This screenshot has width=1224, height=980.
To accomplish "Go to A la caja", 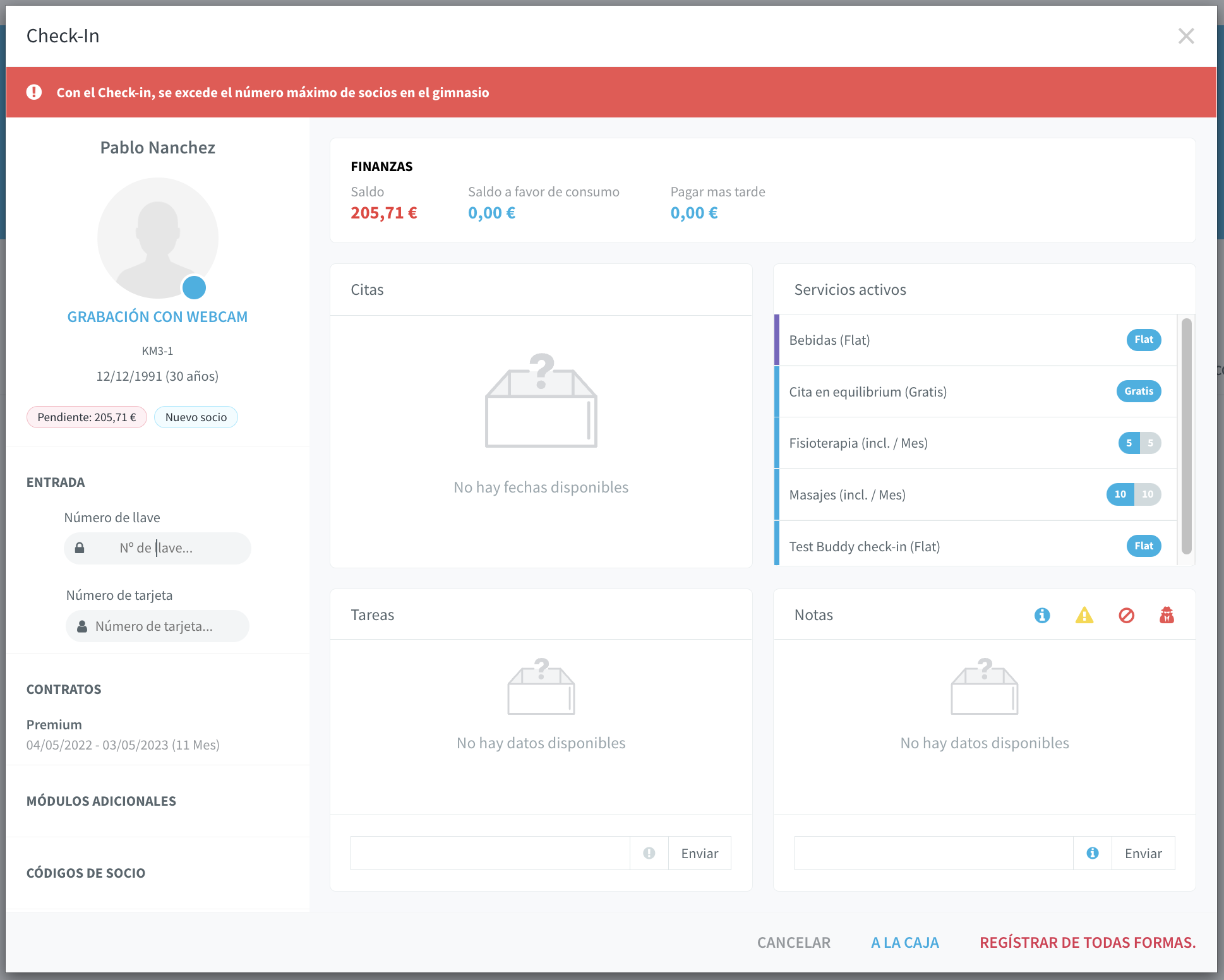I will [x=905, y=943].
